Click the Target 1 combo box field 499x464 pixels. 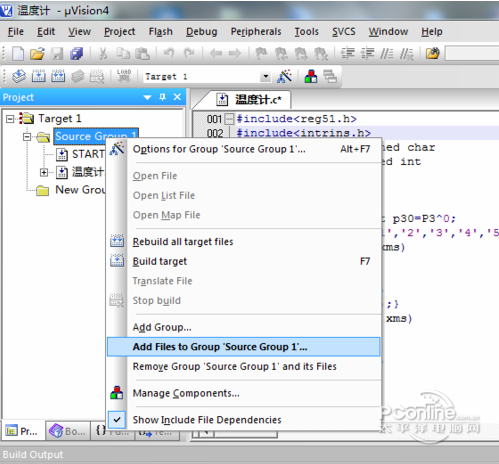pyautogui.click(x=207, y=77)
